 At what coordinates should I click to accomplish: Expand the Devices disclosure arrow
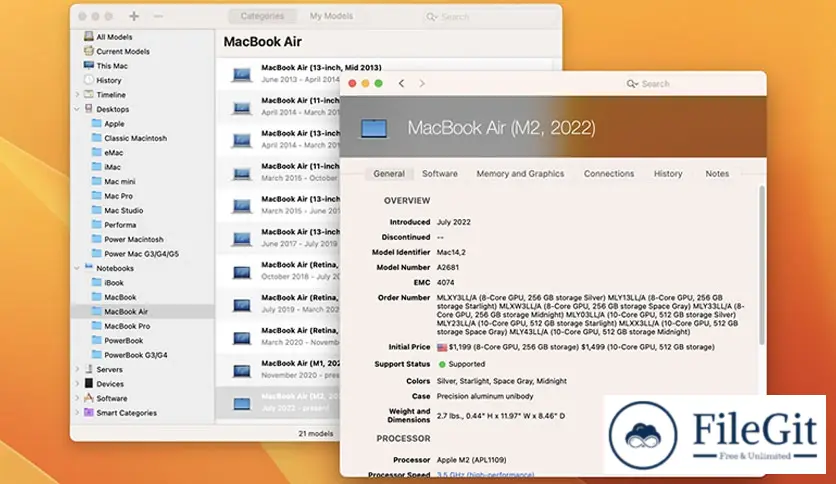[77, 383]
